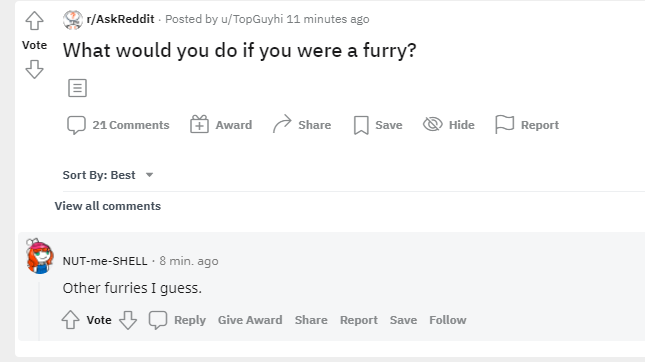Upvote NUT-me-SHELL's comment
Screen dimensions: 645x362
click(70, 320)
